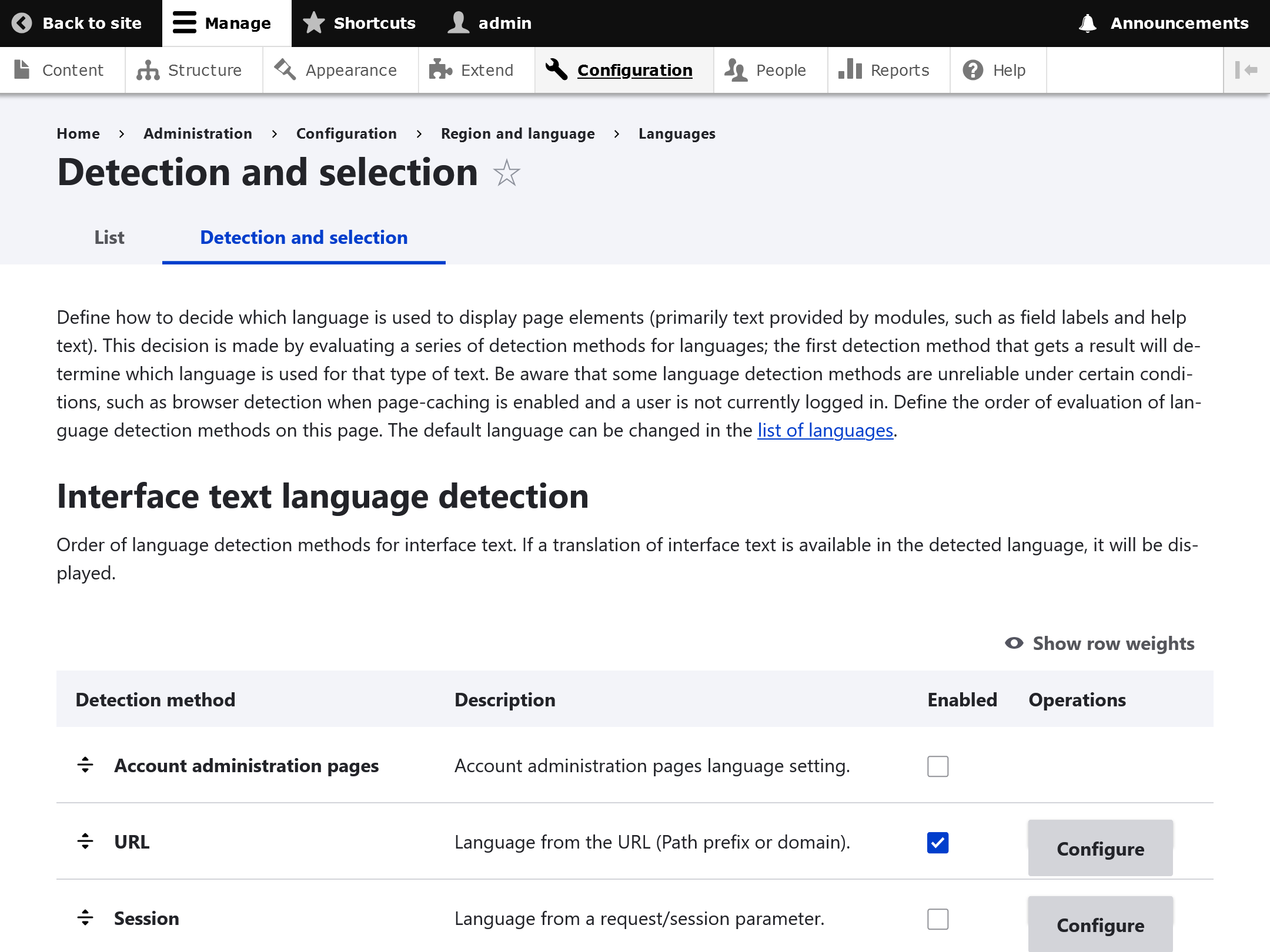Select the 'Session' row label
This screenshot has height=952, width=1270.
point(146,919)
